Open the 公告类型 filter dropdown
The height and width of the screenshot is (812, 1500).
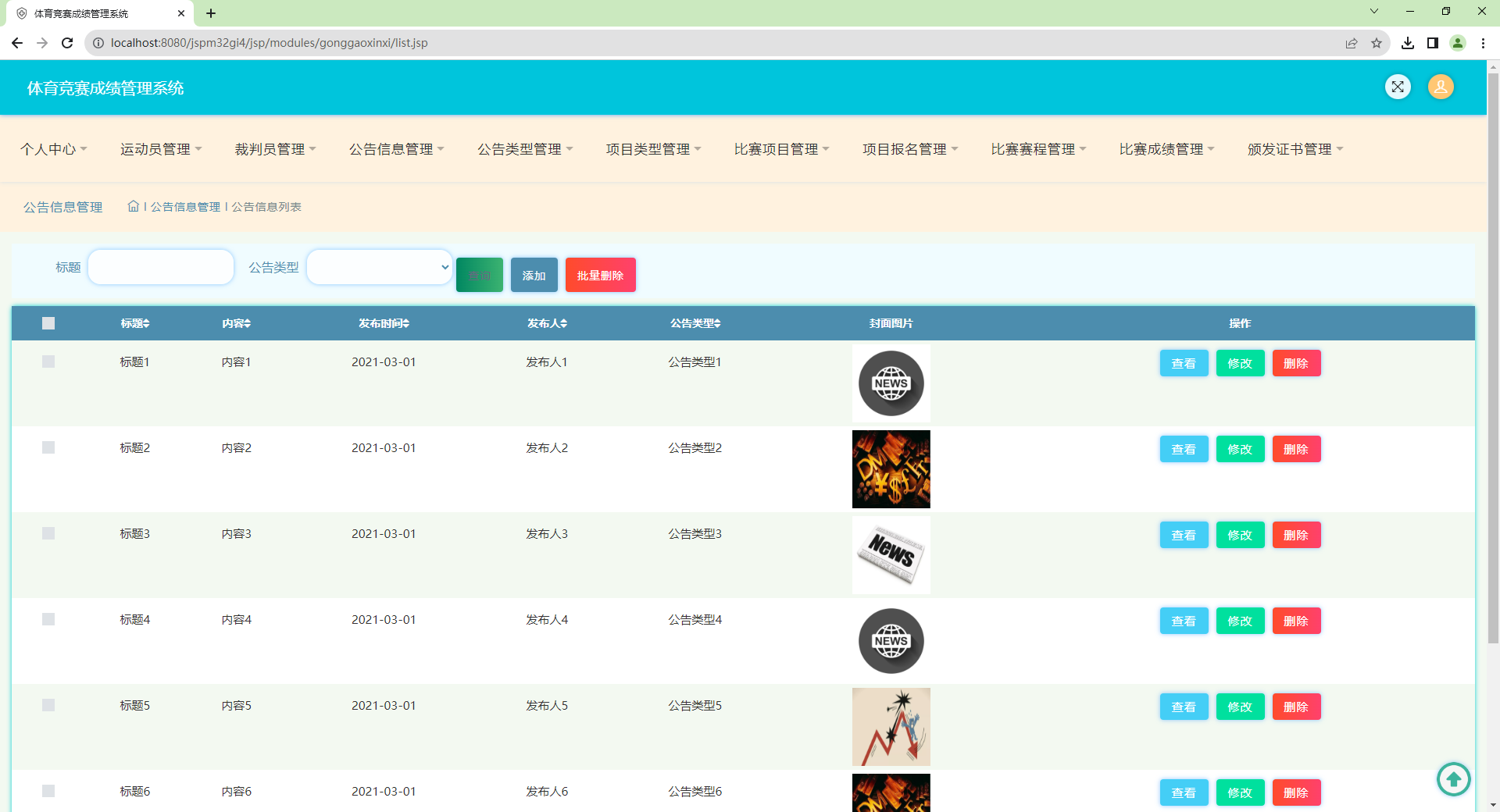tap(379, 267)
